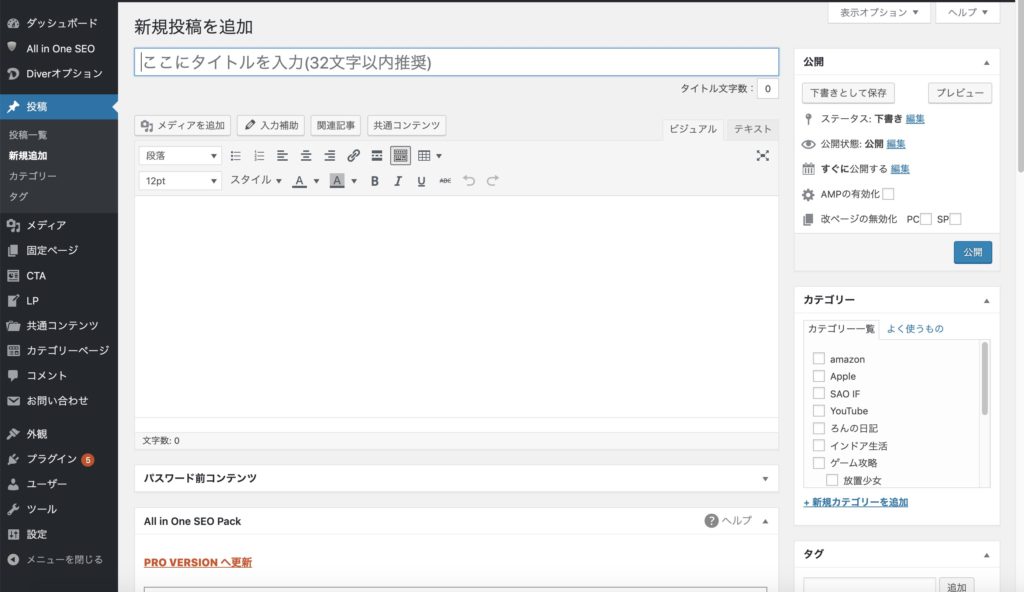Tick the YouTube category checkbox
The width and height of the screenshot is (1024, 592).
click(819, 411)
